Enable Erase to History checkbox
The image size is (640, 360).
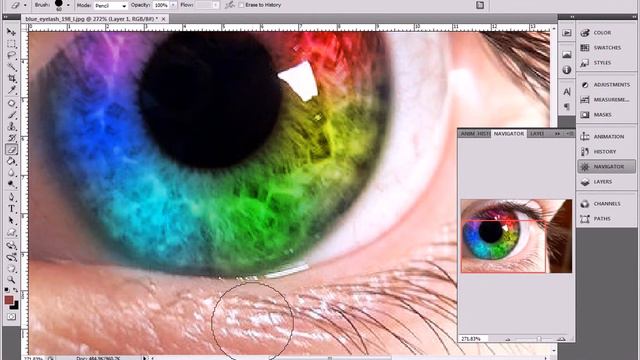click(x=241, y=5)
